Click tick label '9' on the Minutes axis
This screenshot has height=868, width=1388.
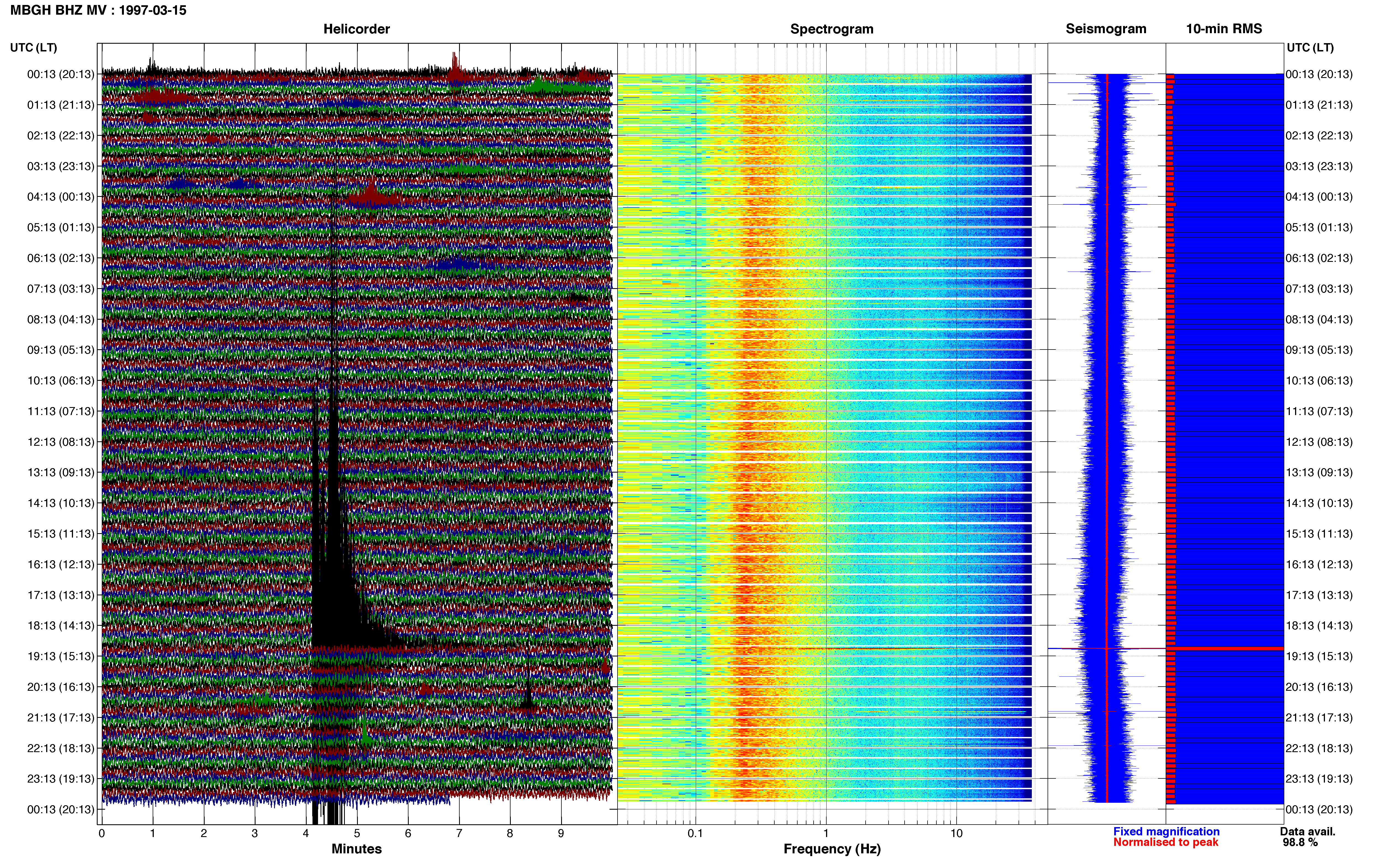[561, 833]
